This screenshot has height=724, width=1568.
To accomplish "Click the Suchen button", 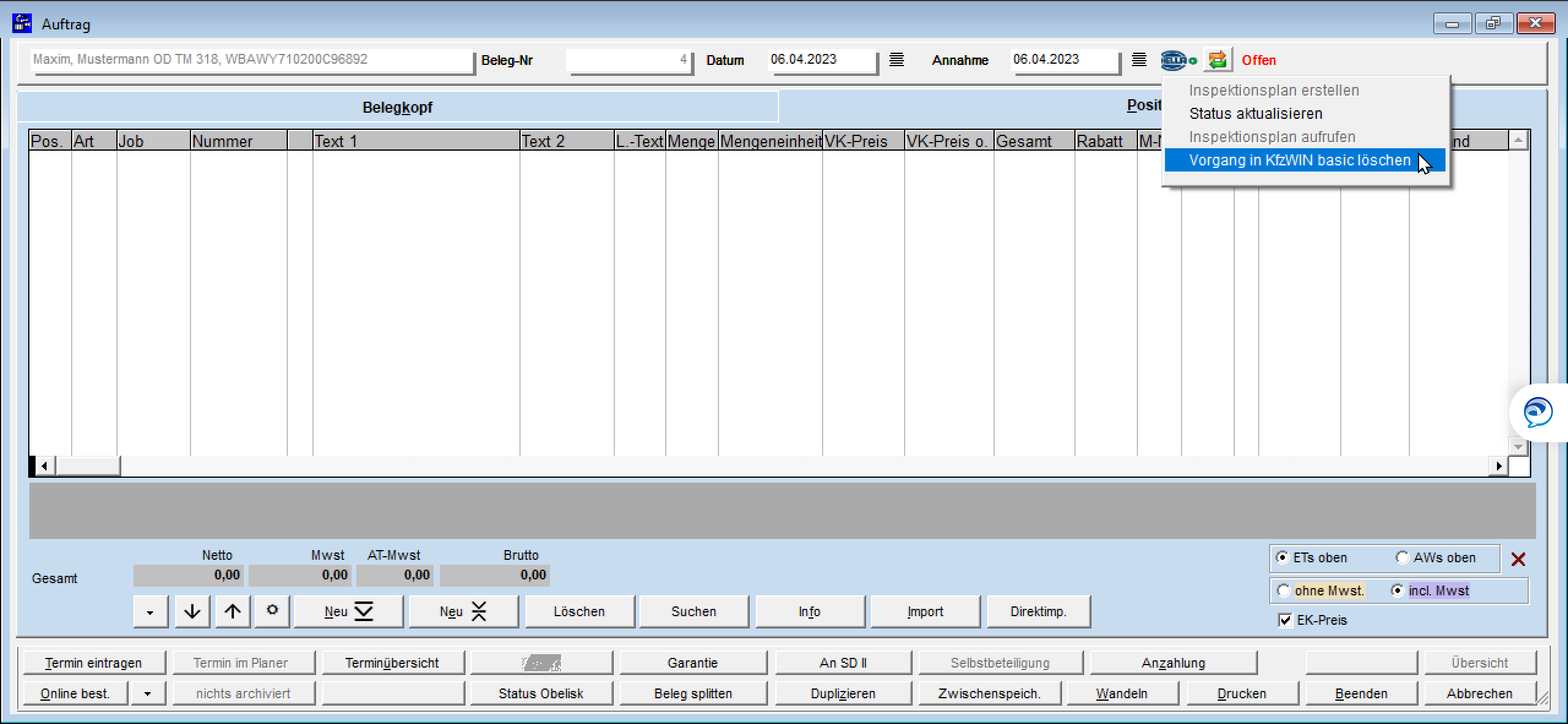I will point(694,611).
